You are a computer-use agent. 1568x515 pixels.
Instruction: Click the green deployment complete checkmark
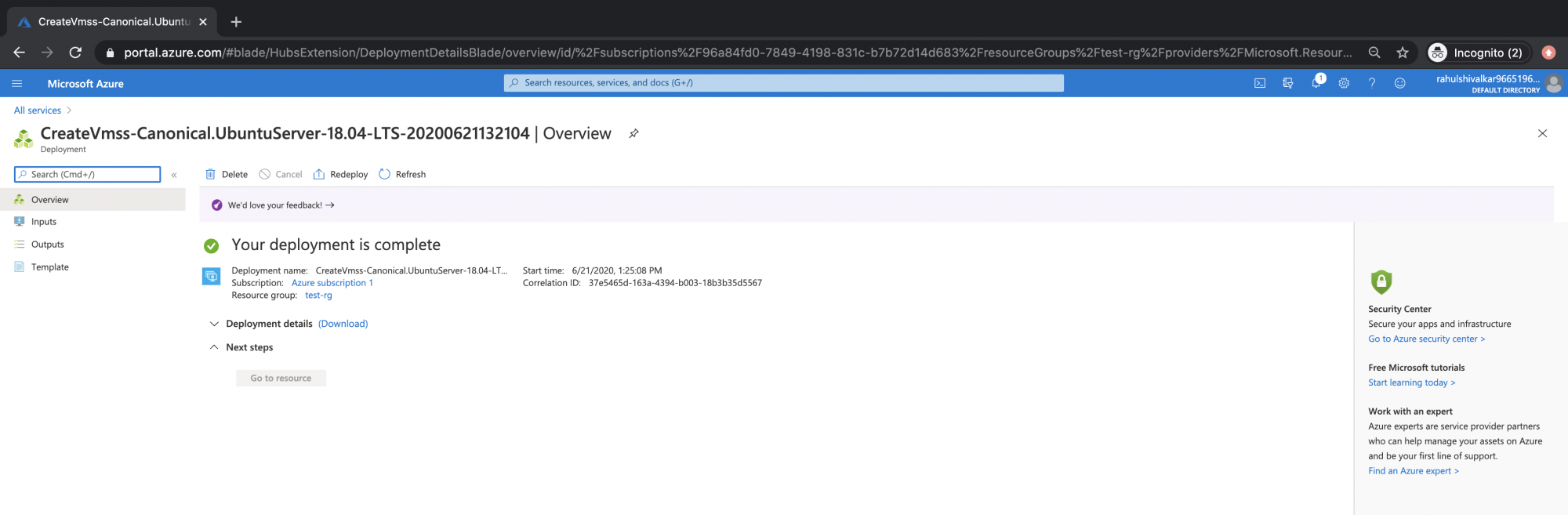(211, 246)
